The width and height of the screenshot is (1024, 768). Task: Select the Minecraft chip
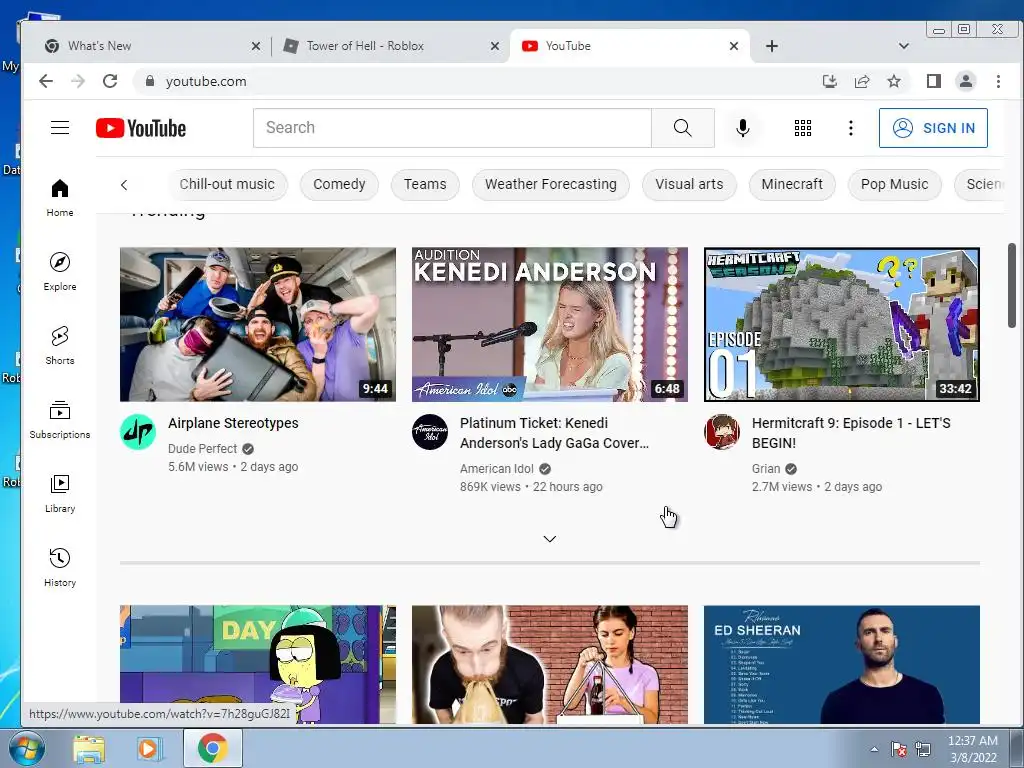792,184
